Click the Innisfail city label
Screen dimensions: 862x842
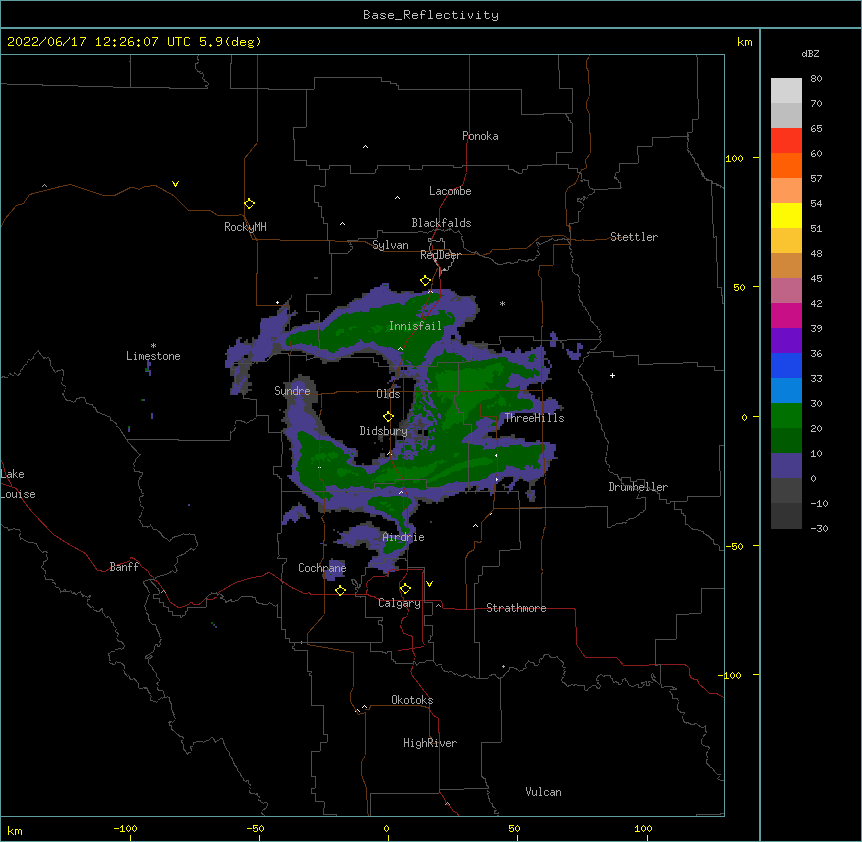click(415, 326)
